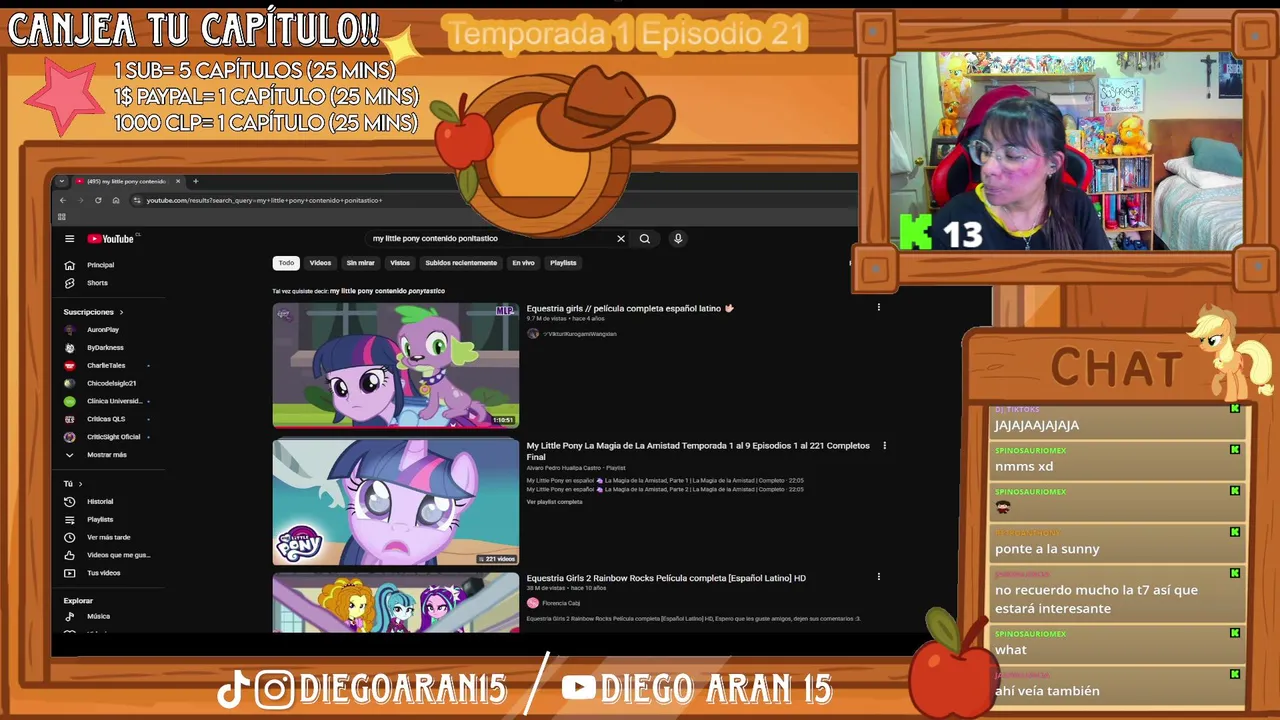Start voice search with the microphone icon
This screenshot has width=1280, height=720.
pos(678,239)
